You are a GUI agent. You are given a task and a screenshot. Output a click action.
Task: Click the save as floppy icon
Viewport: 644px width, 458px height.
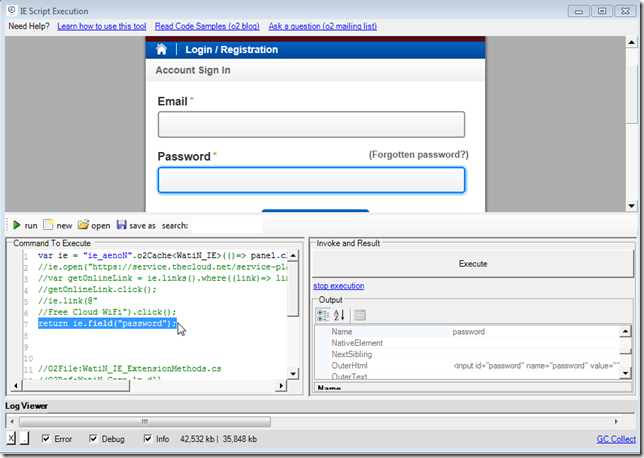tap(122, 225)
